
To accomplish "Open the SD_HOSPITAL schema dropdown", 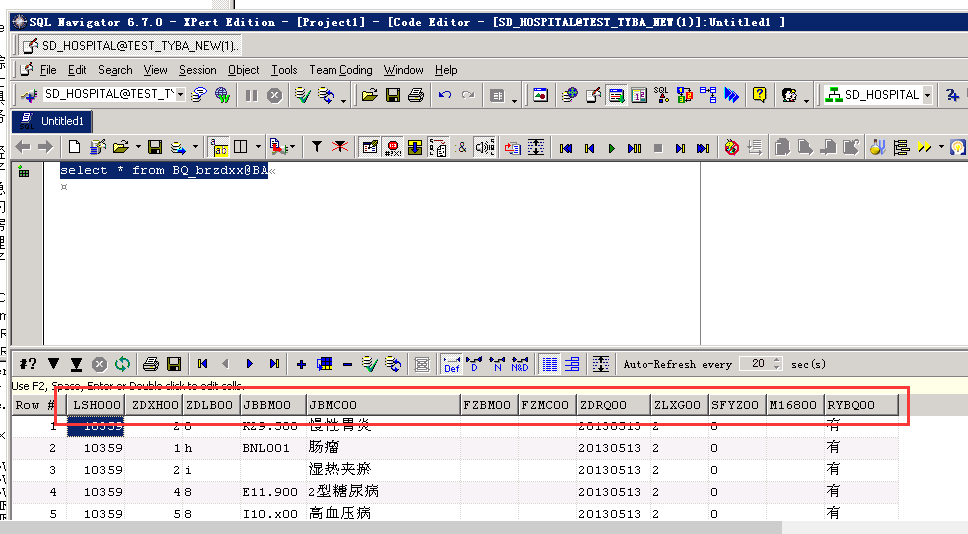I will point(927,95).
